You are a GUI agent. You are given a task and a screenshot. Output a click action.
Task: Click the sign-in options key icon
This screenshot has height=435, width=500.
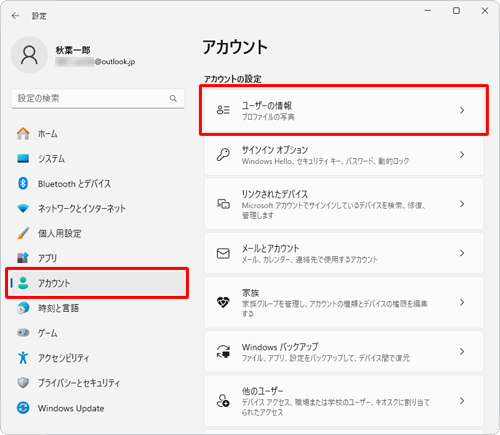click(223, 155)
